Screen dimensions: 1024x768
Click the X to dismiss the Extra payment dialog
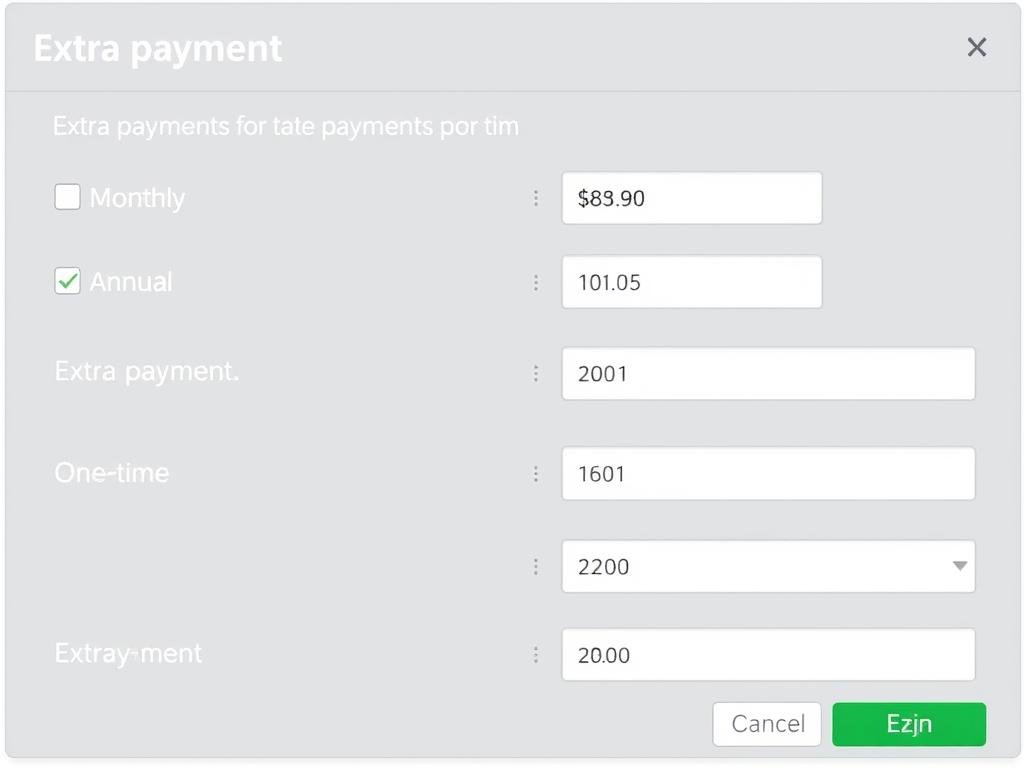pyautogui.click(x=976, y=47)
